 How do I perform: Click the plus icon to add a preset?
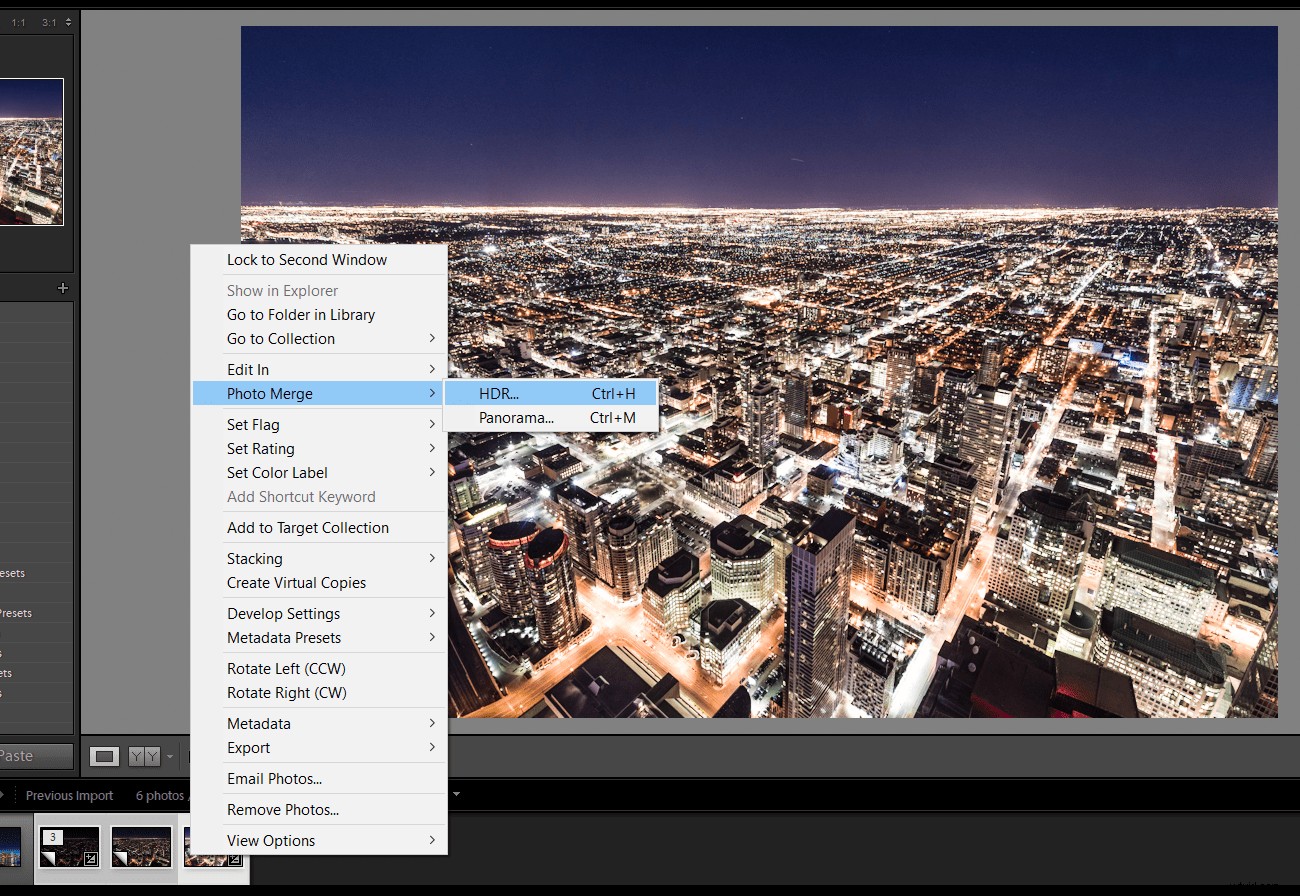pos(63,288)
